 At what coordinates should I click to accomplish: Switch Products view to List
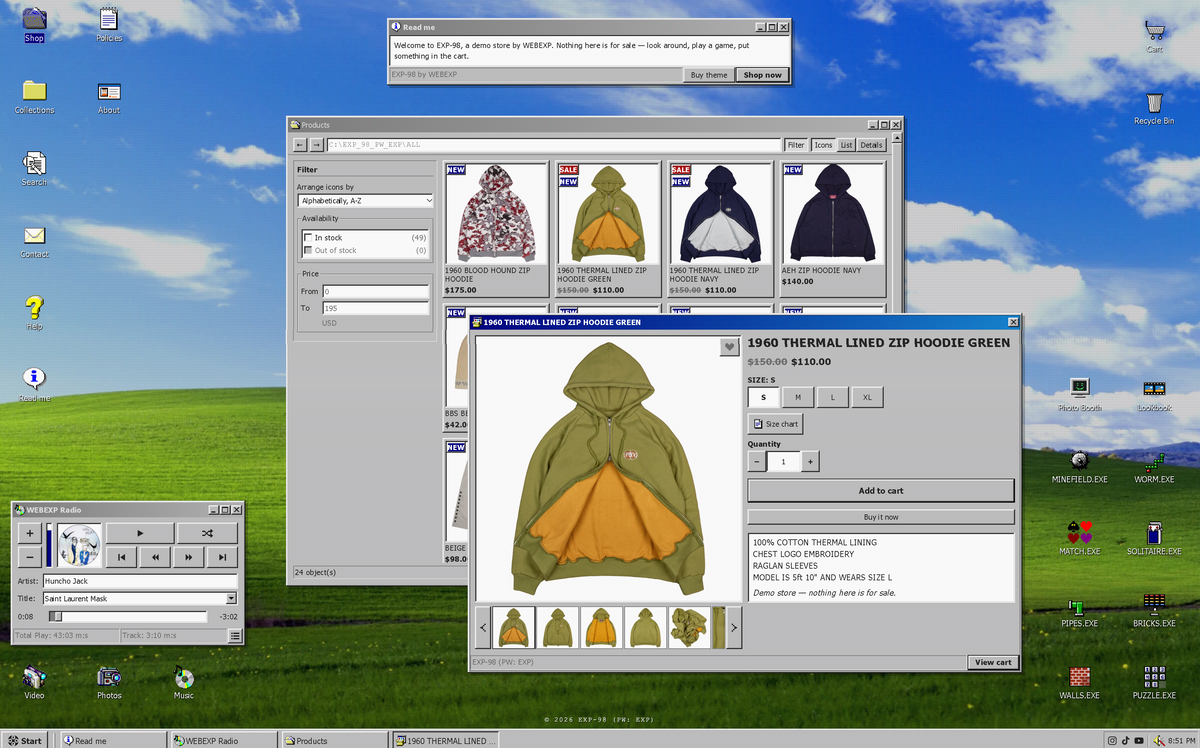click(x=846, y=145)
